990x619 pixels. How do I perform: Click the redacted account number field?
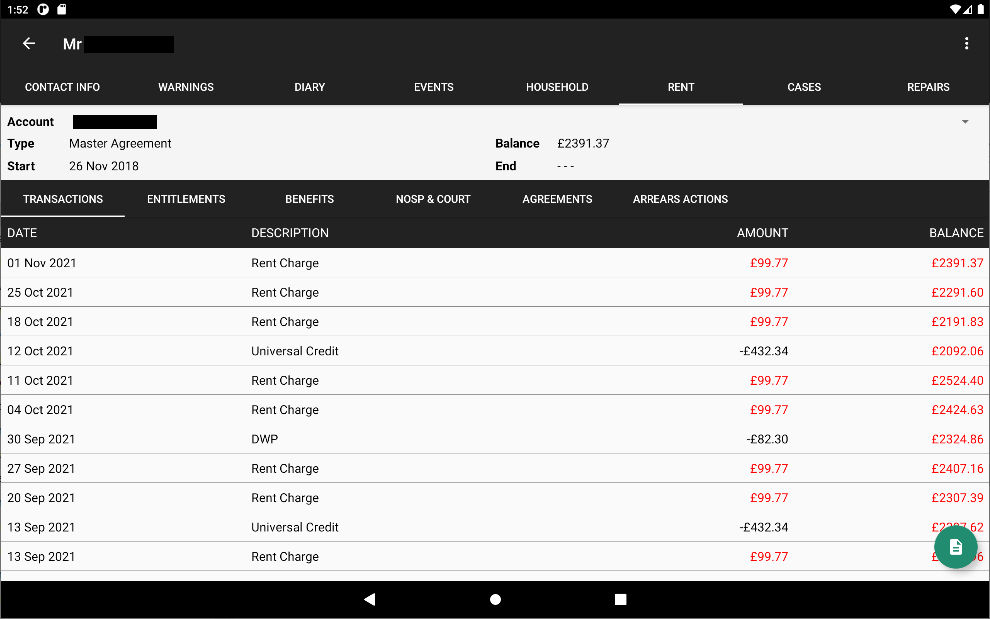[115, 122]
